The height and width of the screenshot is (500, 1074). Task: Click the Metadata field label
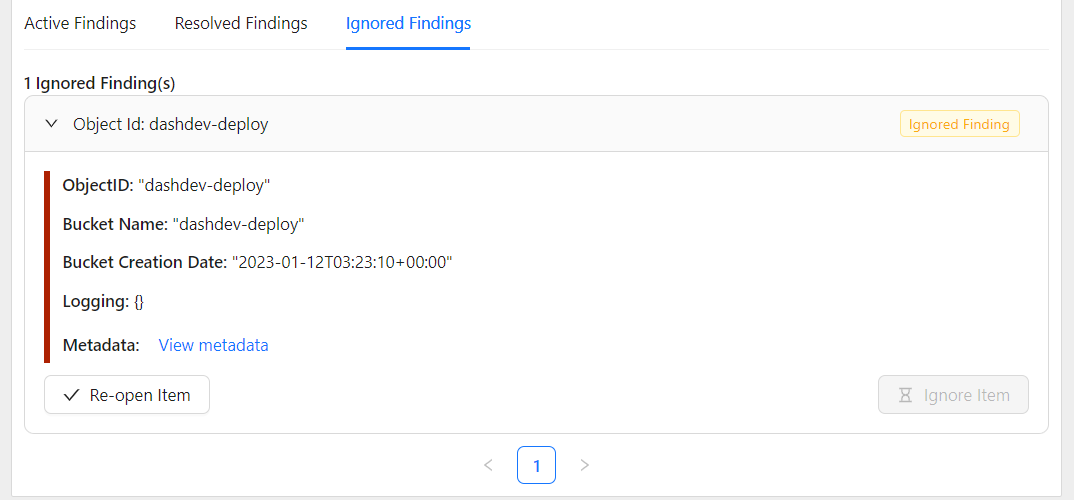[101, 345]
